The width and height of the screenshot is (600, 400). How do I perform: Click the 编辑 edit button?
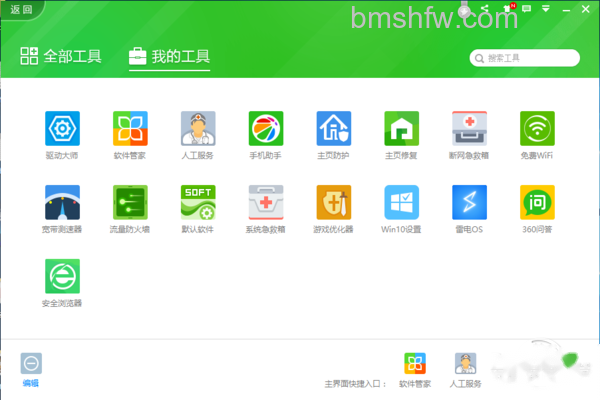tap(31, 370)
